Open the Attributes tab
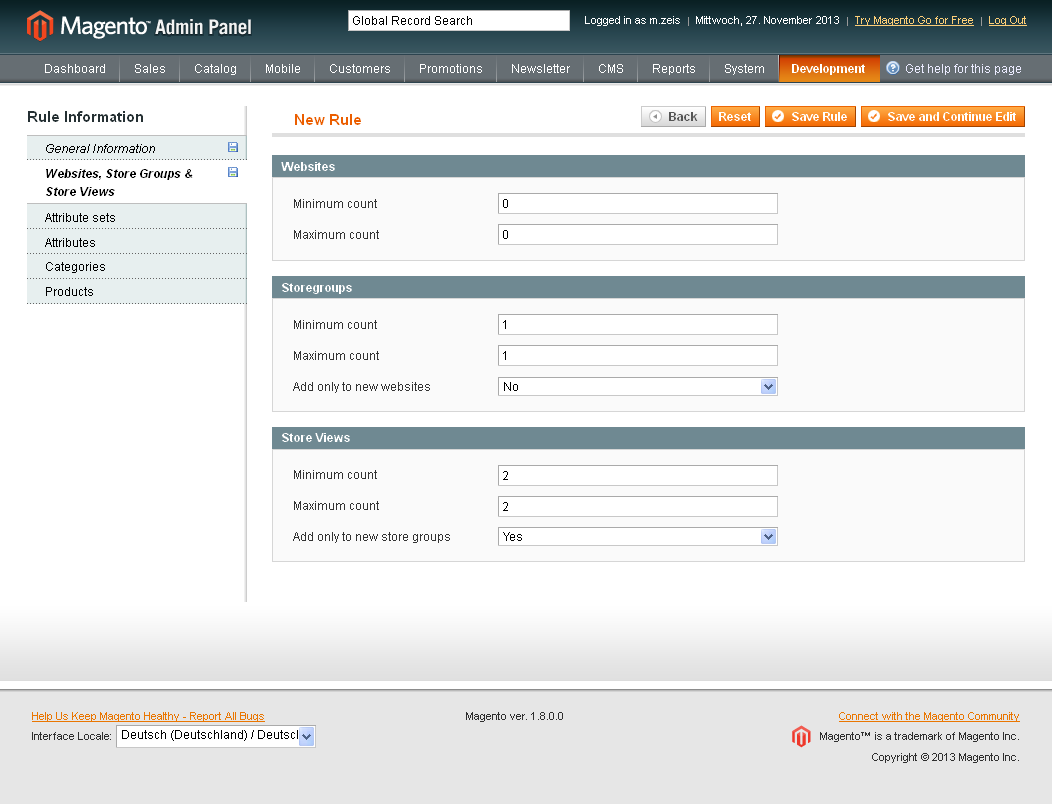The image size is (1052, 804). click(x=136, y=242)
